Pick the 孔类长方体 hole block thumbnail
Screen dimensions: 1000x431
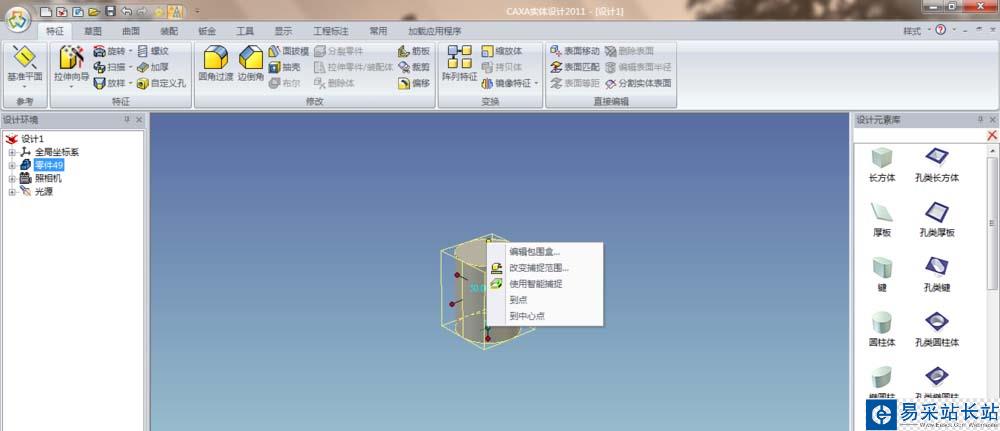point(937,157)
